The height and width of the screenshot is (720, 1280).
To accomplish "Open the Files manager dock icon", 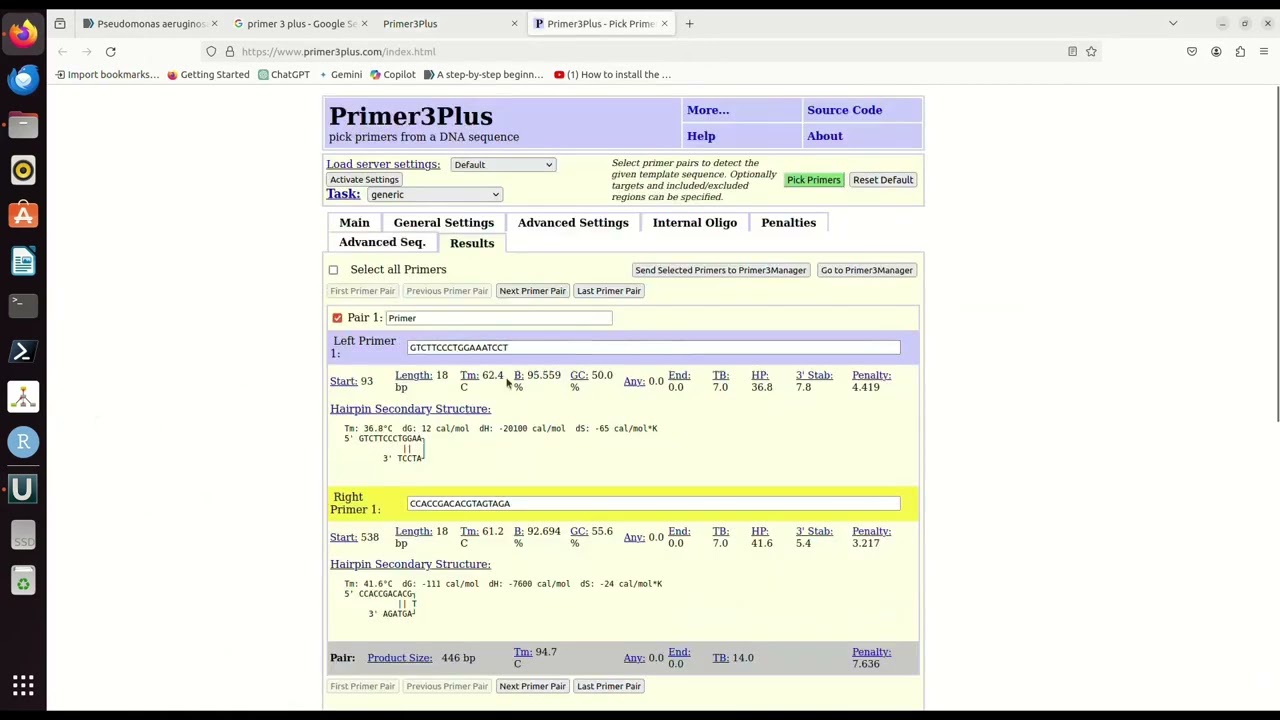I will pyautogui.click(x=23, y=125).
